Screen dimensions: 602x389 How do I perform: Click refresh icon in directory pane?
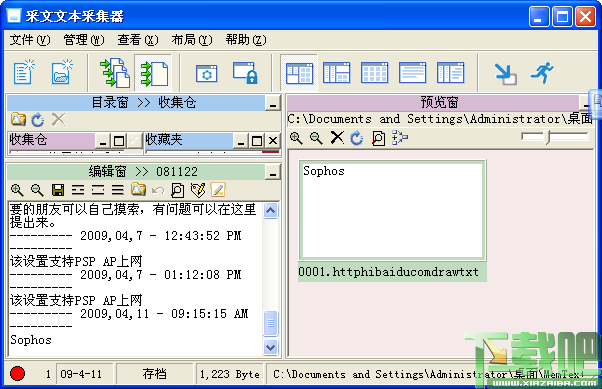coord(38,120)
